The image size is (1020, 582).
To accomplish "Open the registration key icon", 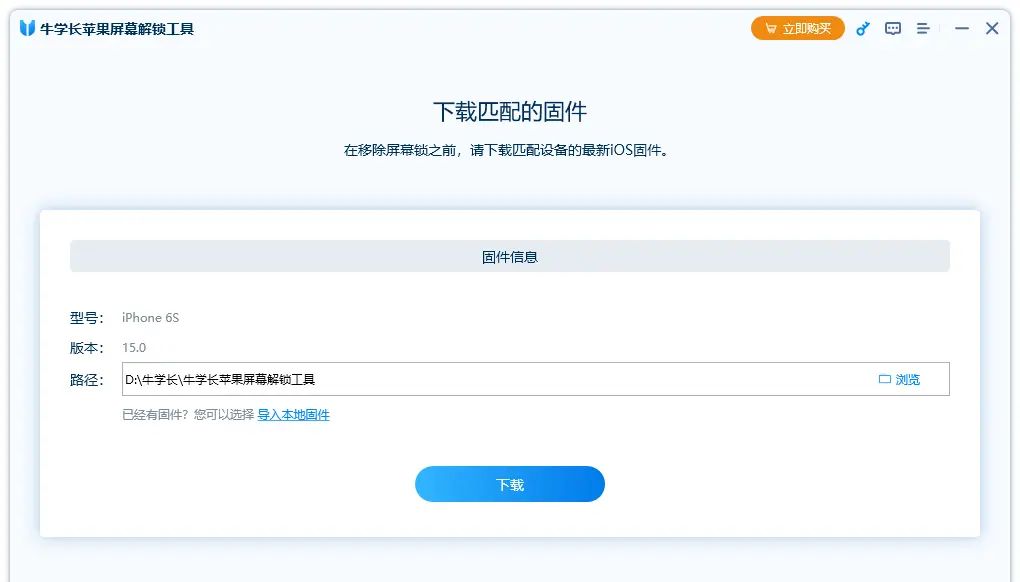I will point(863,29).
